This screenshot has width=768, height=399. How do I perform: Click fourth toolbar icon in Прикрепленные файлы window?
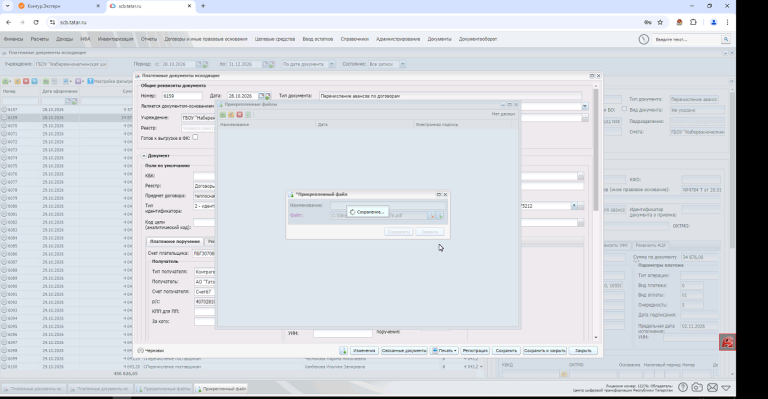[x=248, y=115]
